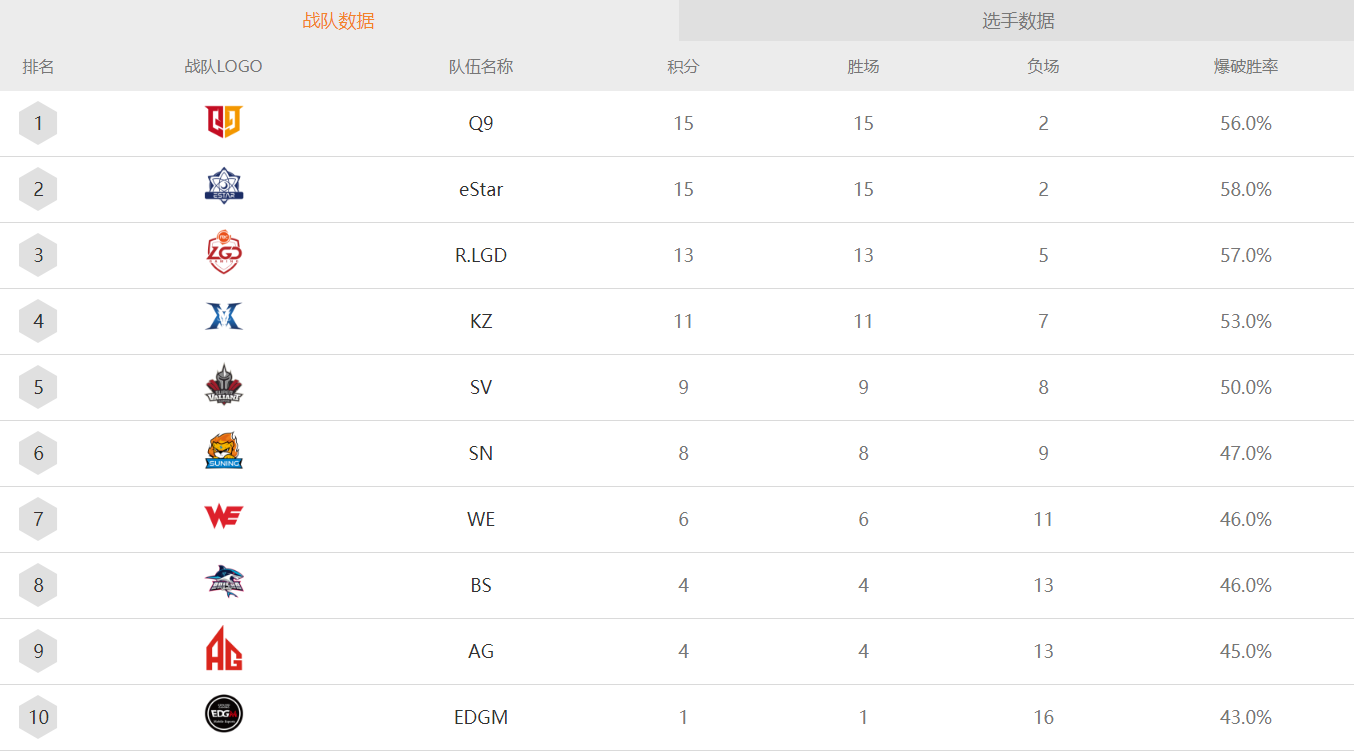Click the 胜场 column header

(x=863, y=67)
